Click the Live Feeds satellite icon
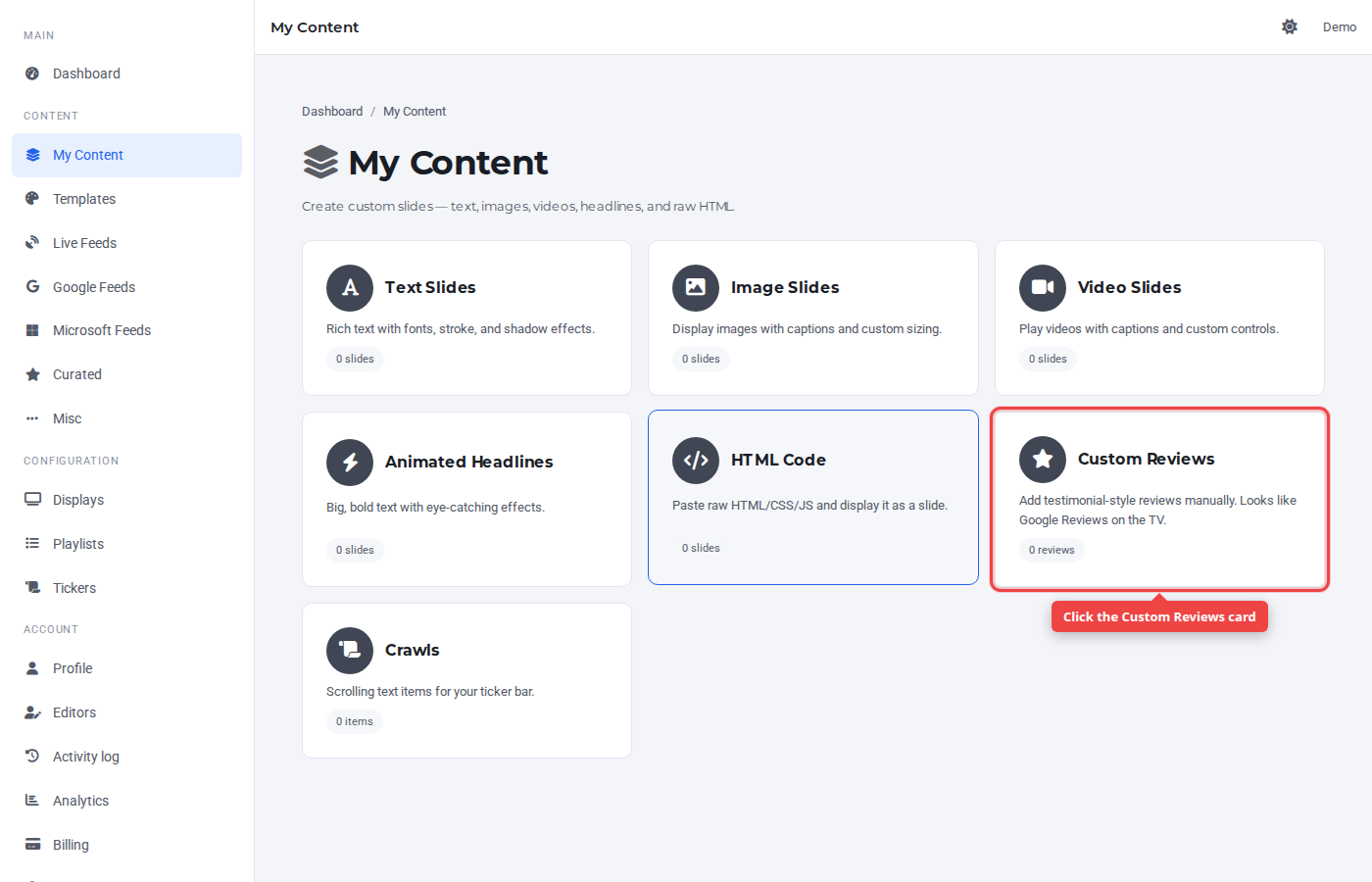 (32, 242)
